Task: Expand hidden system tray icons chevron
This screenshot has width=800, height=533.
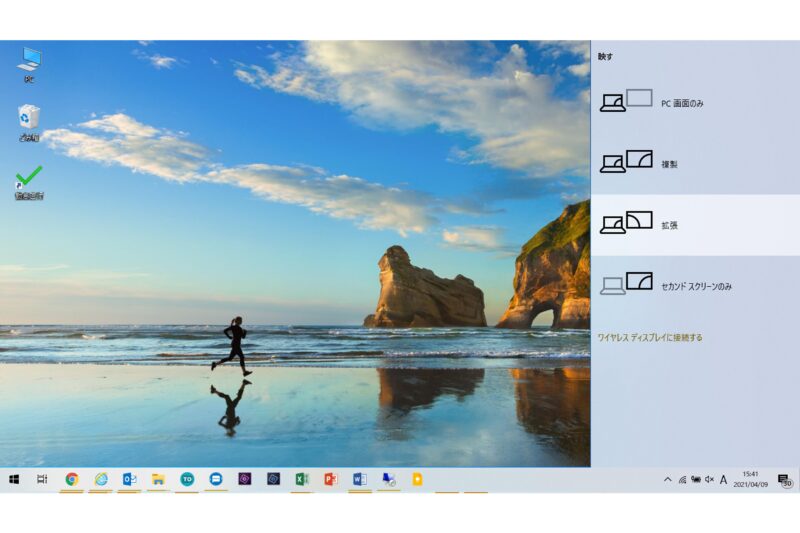Action: (668, 481)
